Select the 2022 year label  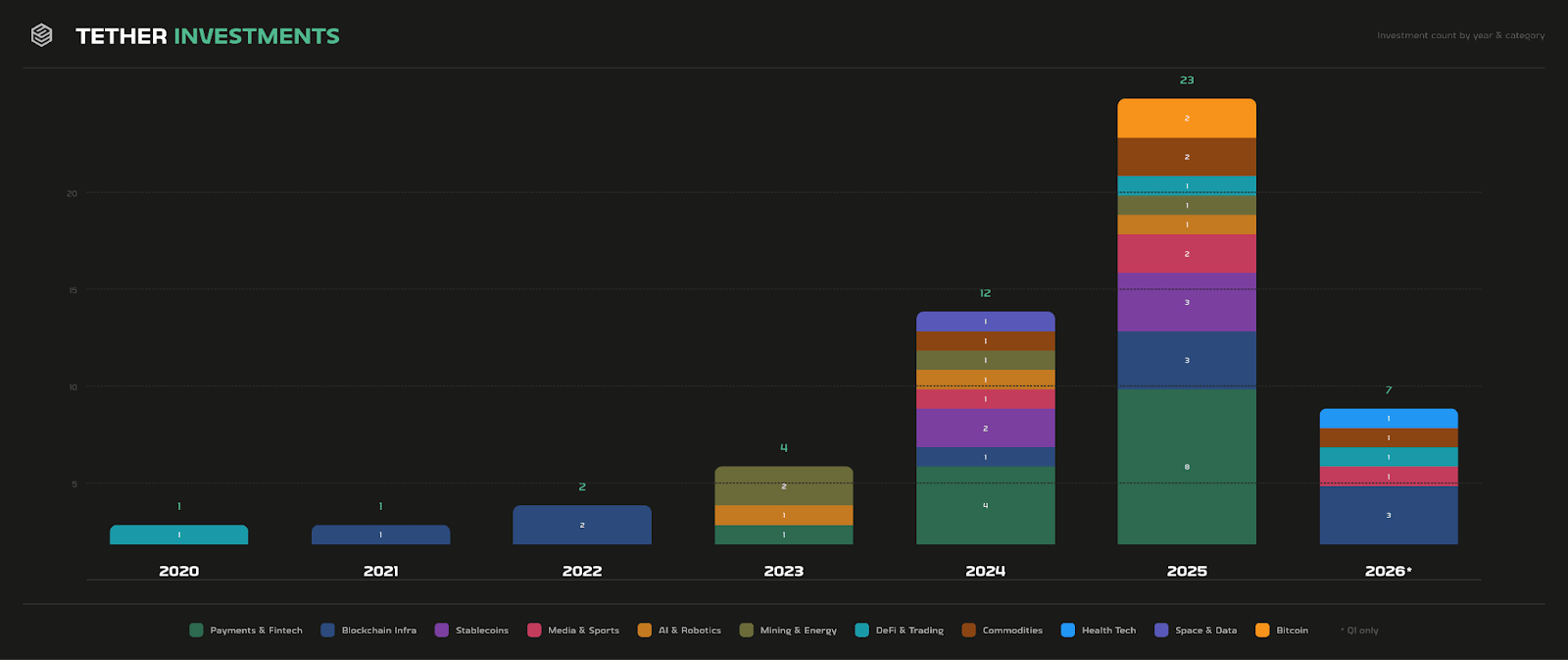pyautogui.click(x=582, y=571)
